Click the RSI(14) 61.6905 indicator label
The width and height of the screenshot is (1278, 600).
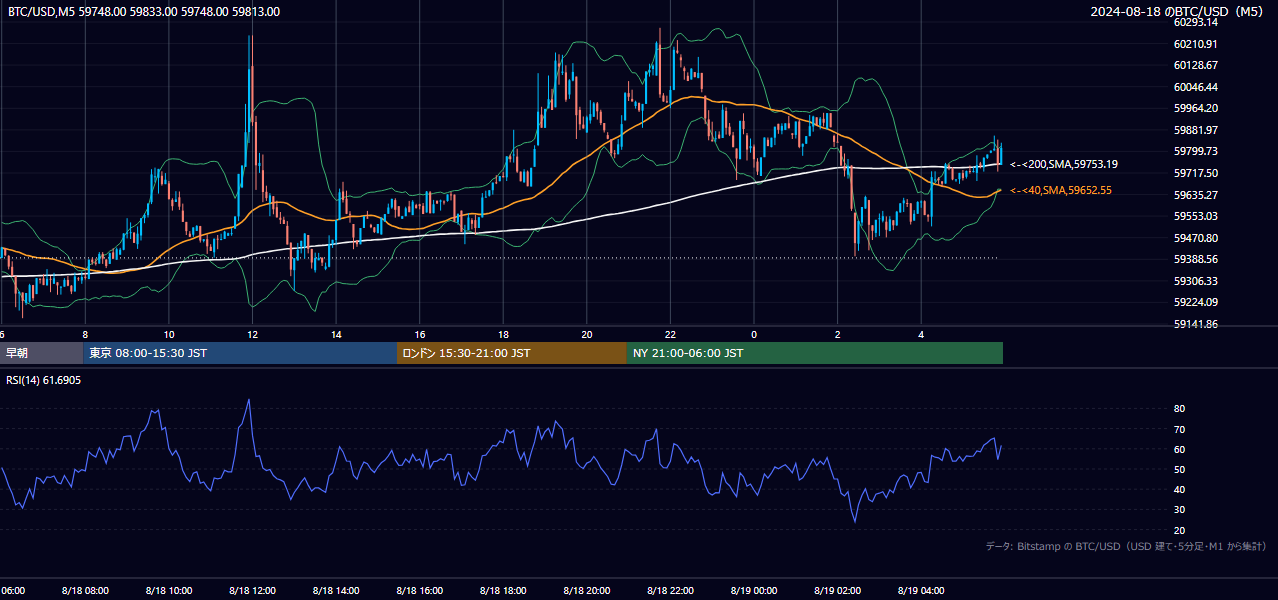point(44,381)
